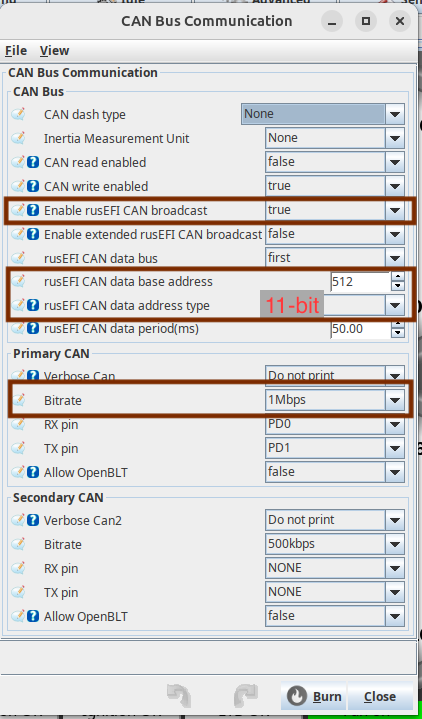Open Enable rusEFI CAN broadcast dropdown
The width and height of the screenshot is (422, 719).
click(x=335, y=210)
